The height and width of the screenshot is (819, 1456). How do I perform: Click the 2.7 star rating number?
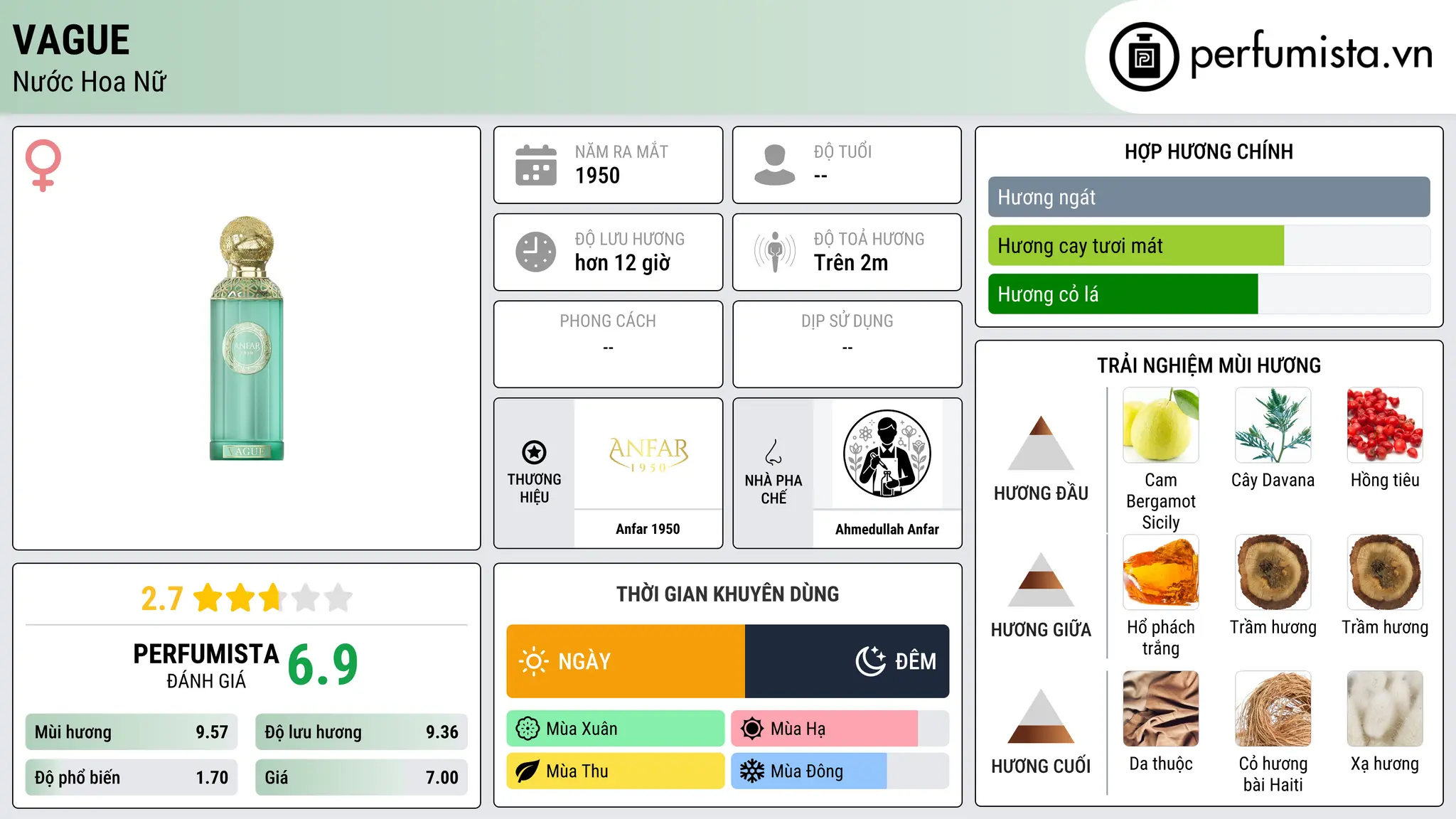coord(162,599)
